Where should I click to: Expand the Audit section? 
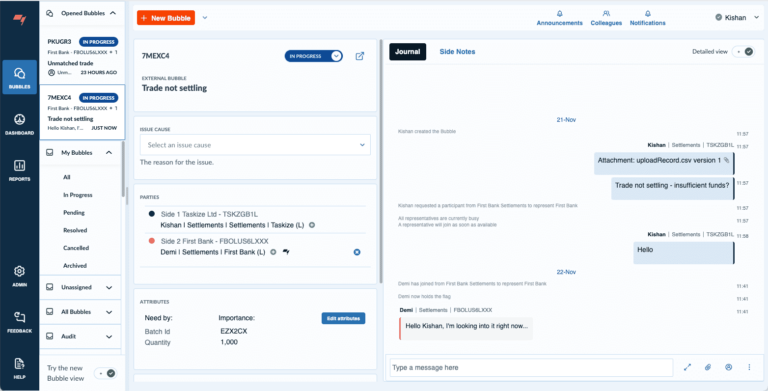point(80,337)
